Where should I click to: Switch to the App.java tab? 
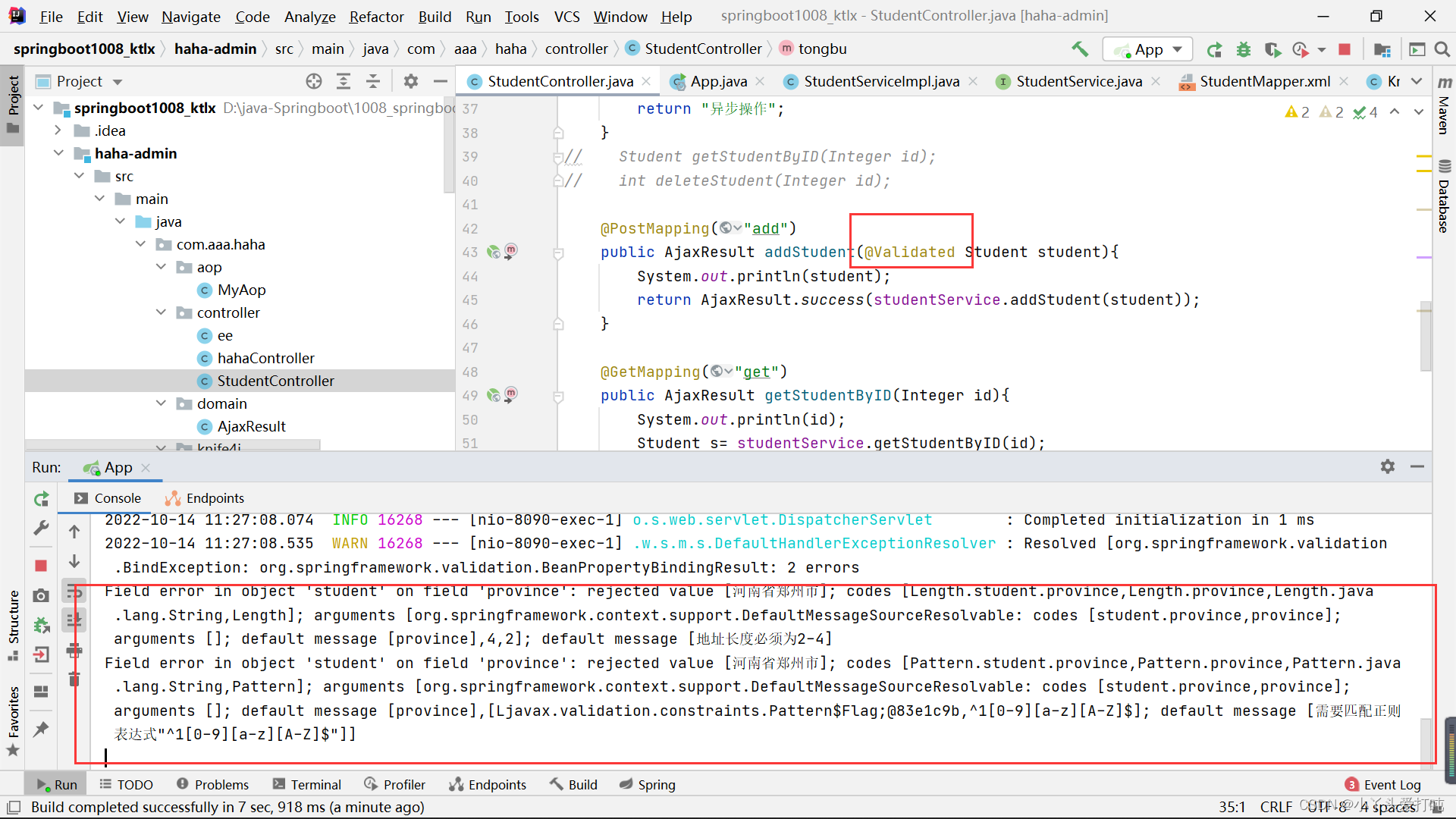pyautogui.click(x=718, y=81)
